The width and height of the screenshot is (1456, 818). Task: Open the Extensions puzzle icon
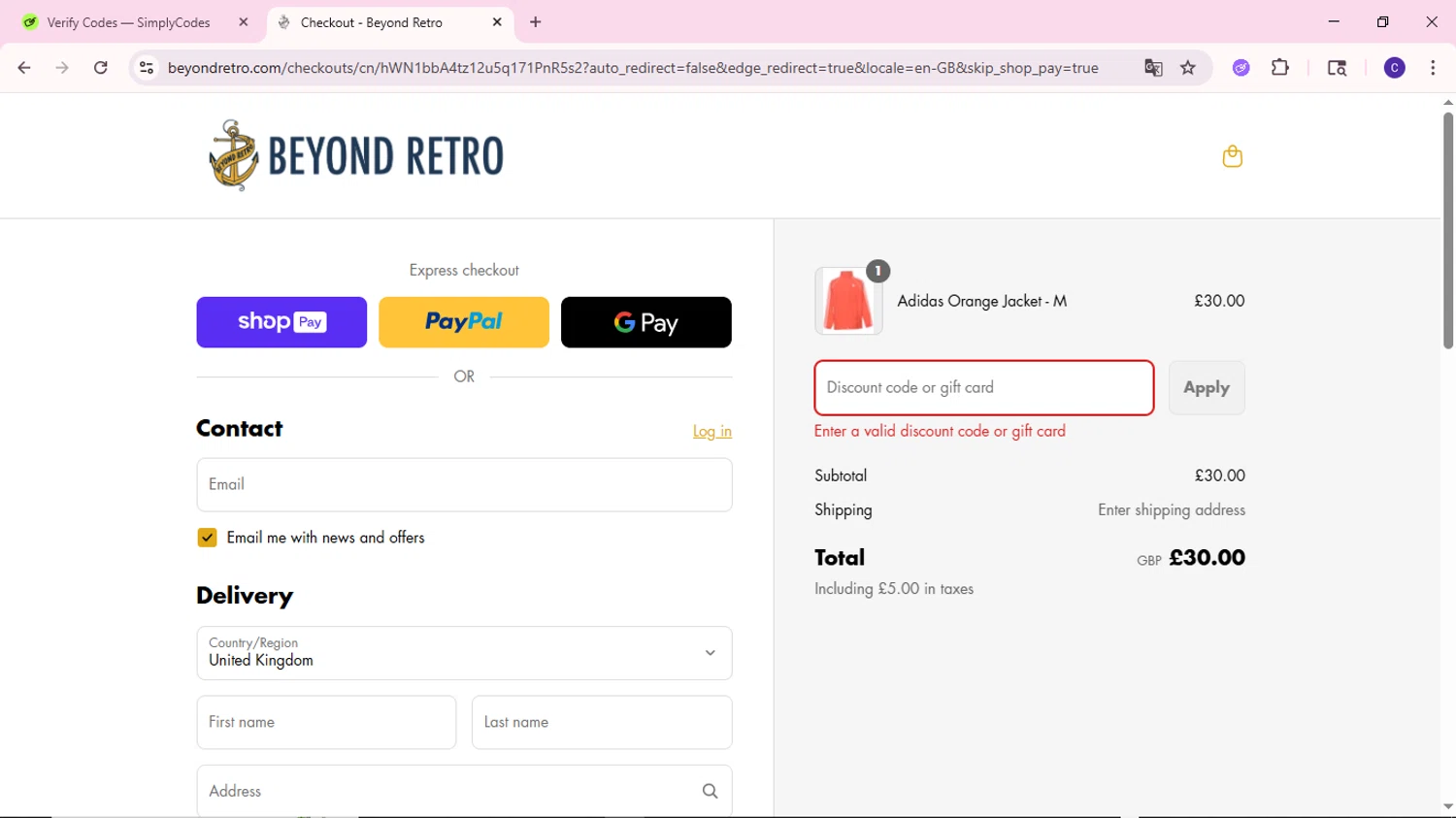[1280, 68]
